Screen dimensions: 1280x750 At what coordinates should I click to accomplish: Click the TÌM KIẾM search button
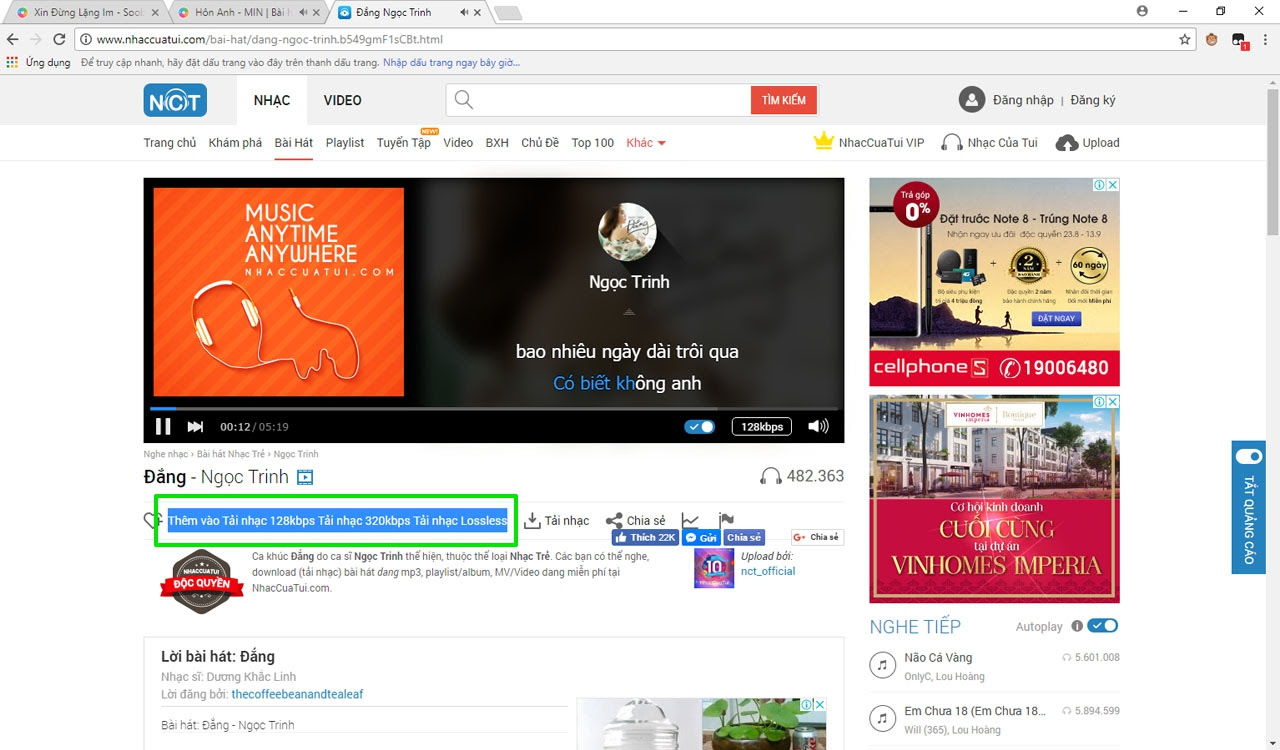[x=784, y=100]
